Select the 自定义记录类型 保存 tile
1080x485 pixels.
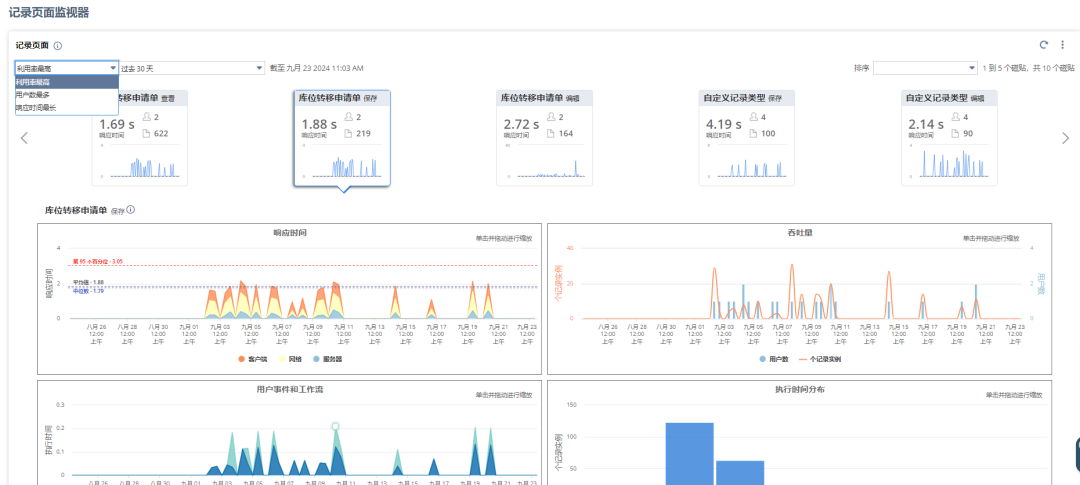[747, 138]
